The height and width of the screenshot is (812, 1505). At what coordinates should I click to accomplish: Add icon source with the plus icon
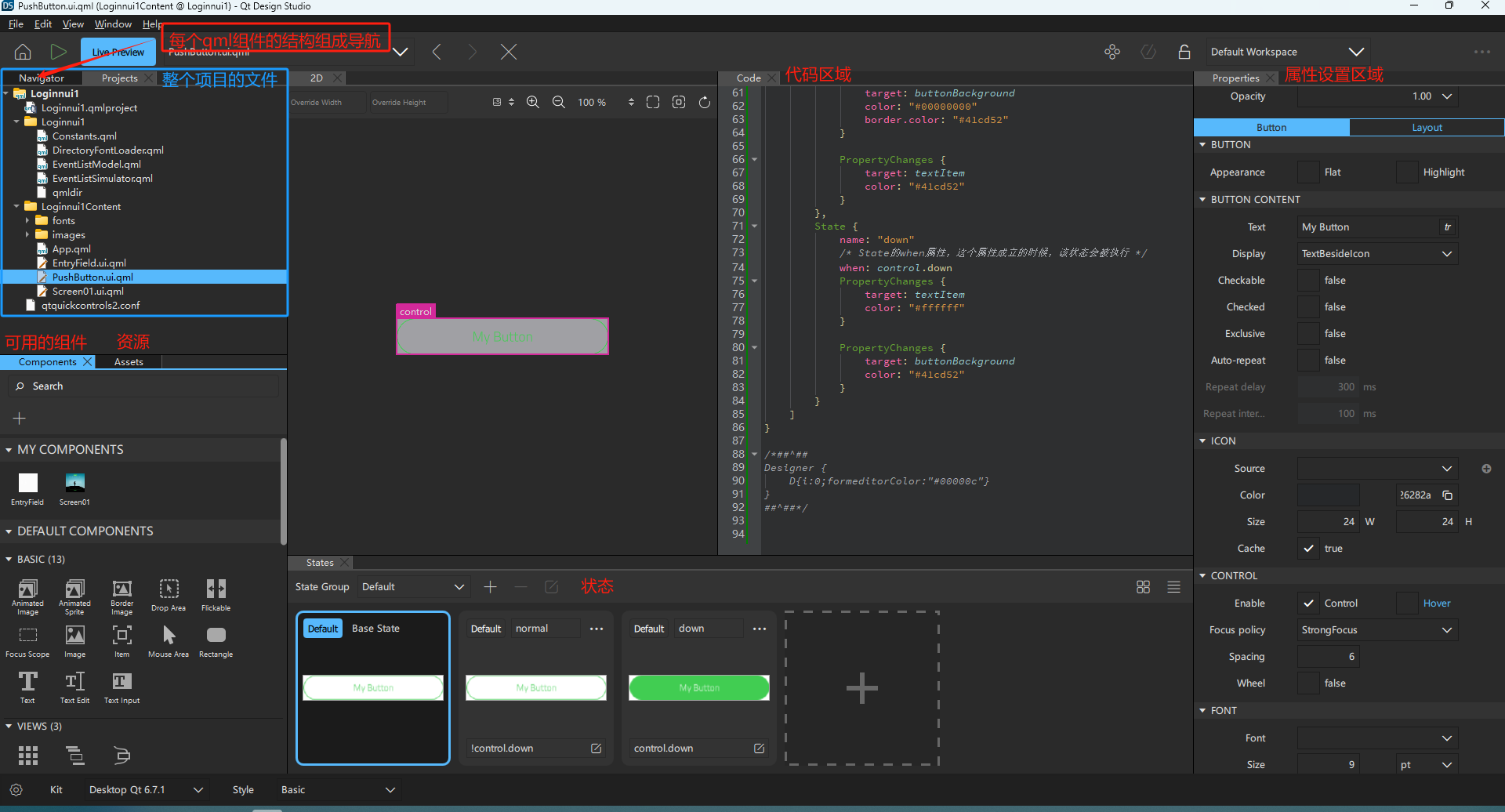1486,469
